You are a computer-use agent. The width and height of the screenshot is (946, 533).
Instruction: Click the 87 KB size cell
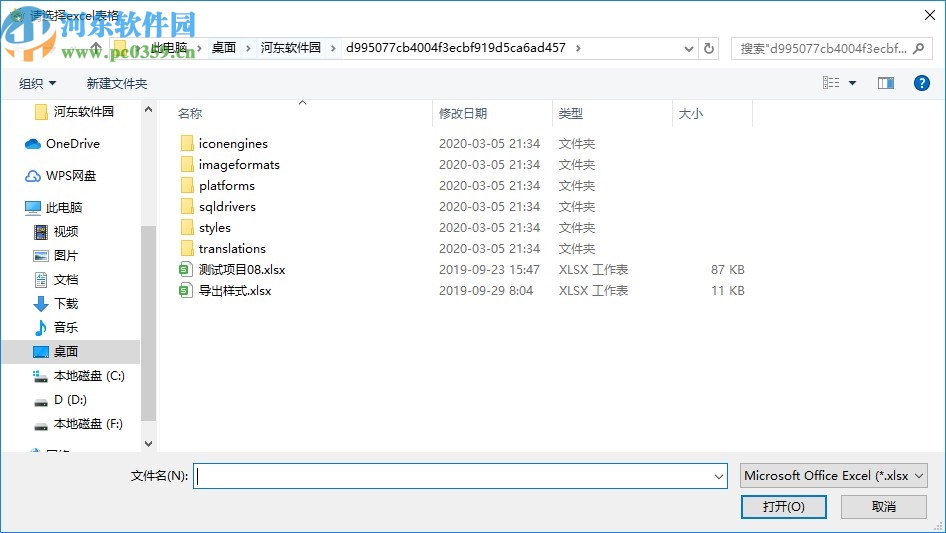728,270
